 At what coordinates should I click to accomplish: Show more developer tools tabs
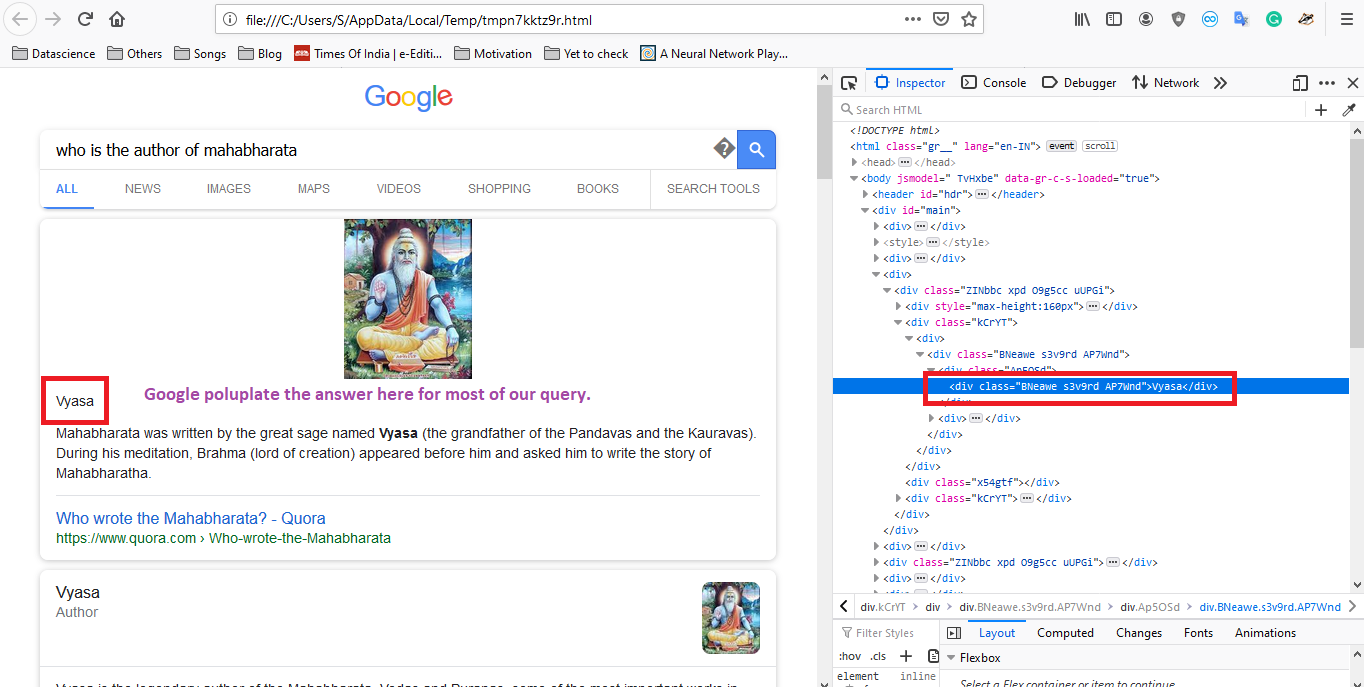[x=1220, y=83]
